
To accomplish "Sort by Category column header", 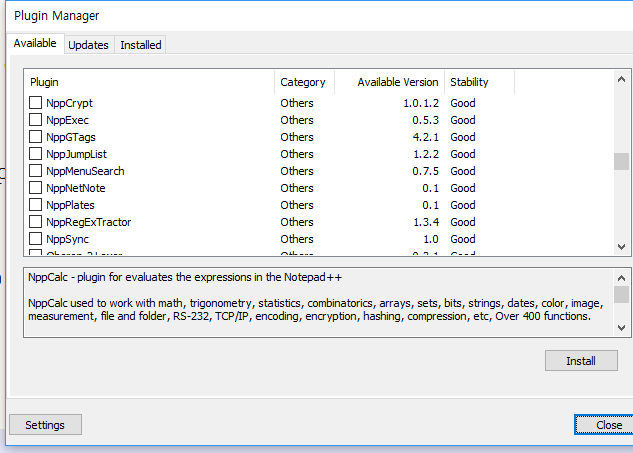I will coord(304,82).
